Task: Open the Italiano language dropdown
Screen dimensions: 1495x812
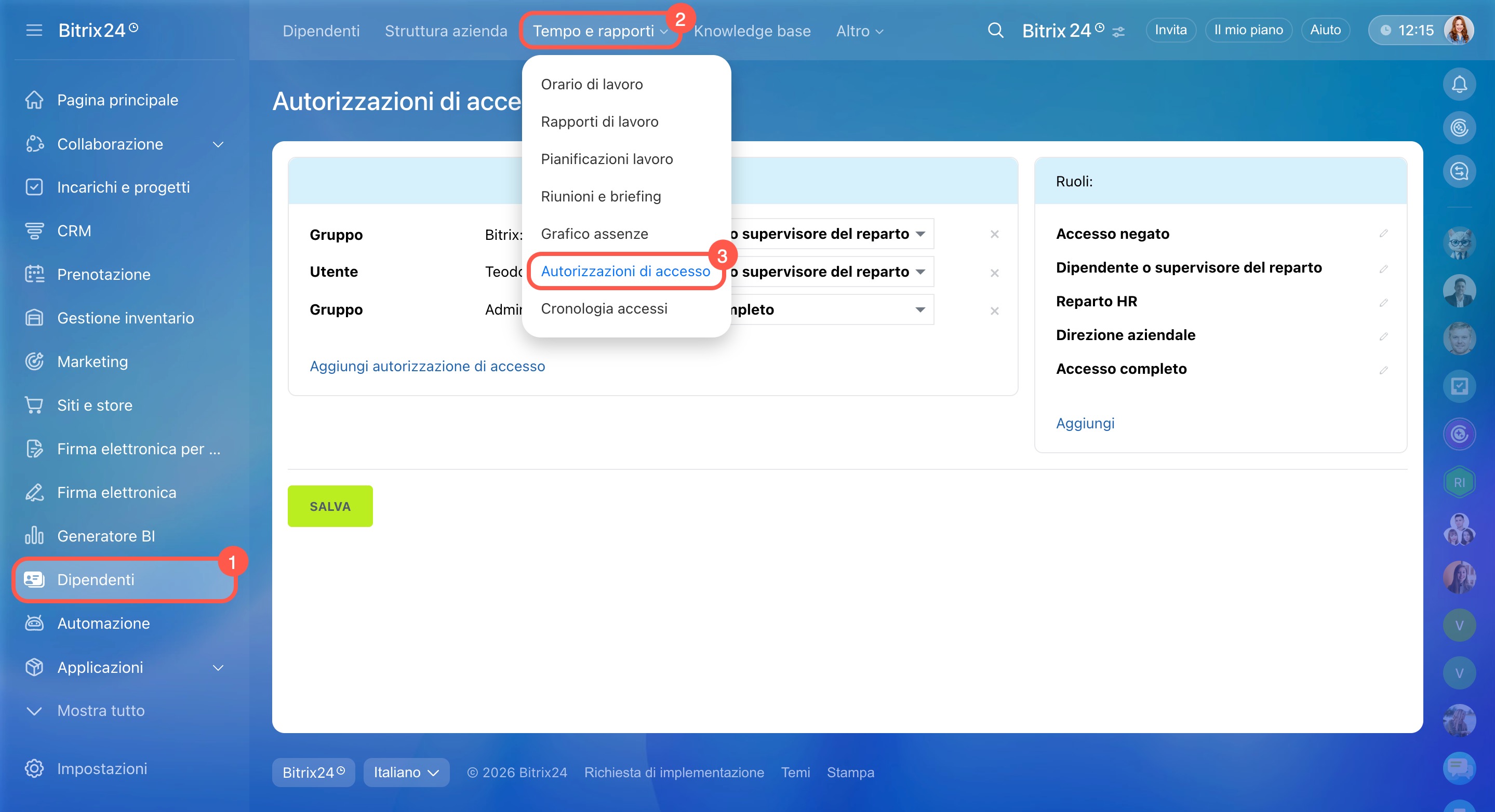Action: click(x=406, y=773)
